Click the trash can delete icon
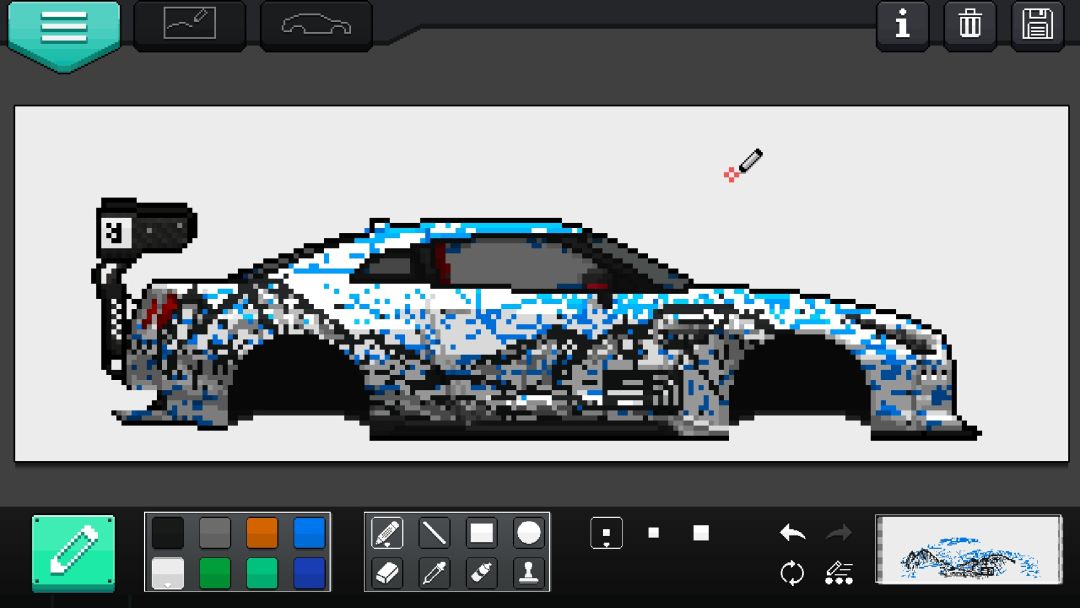 point(970,25)
